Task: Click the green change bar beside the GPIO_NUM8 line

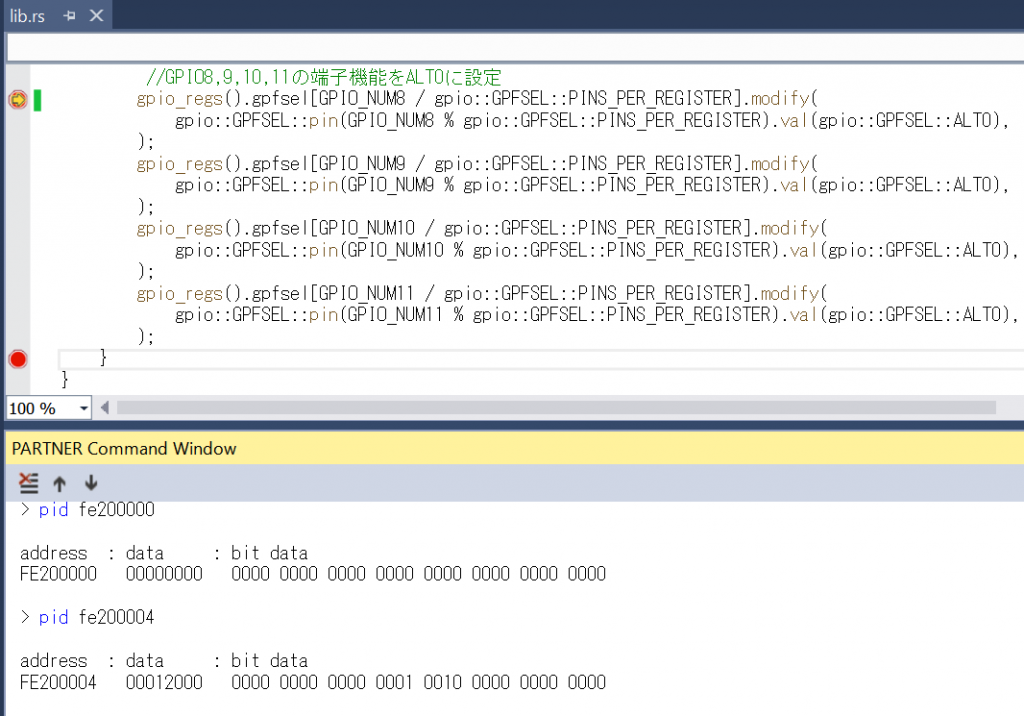Action: 35,99
